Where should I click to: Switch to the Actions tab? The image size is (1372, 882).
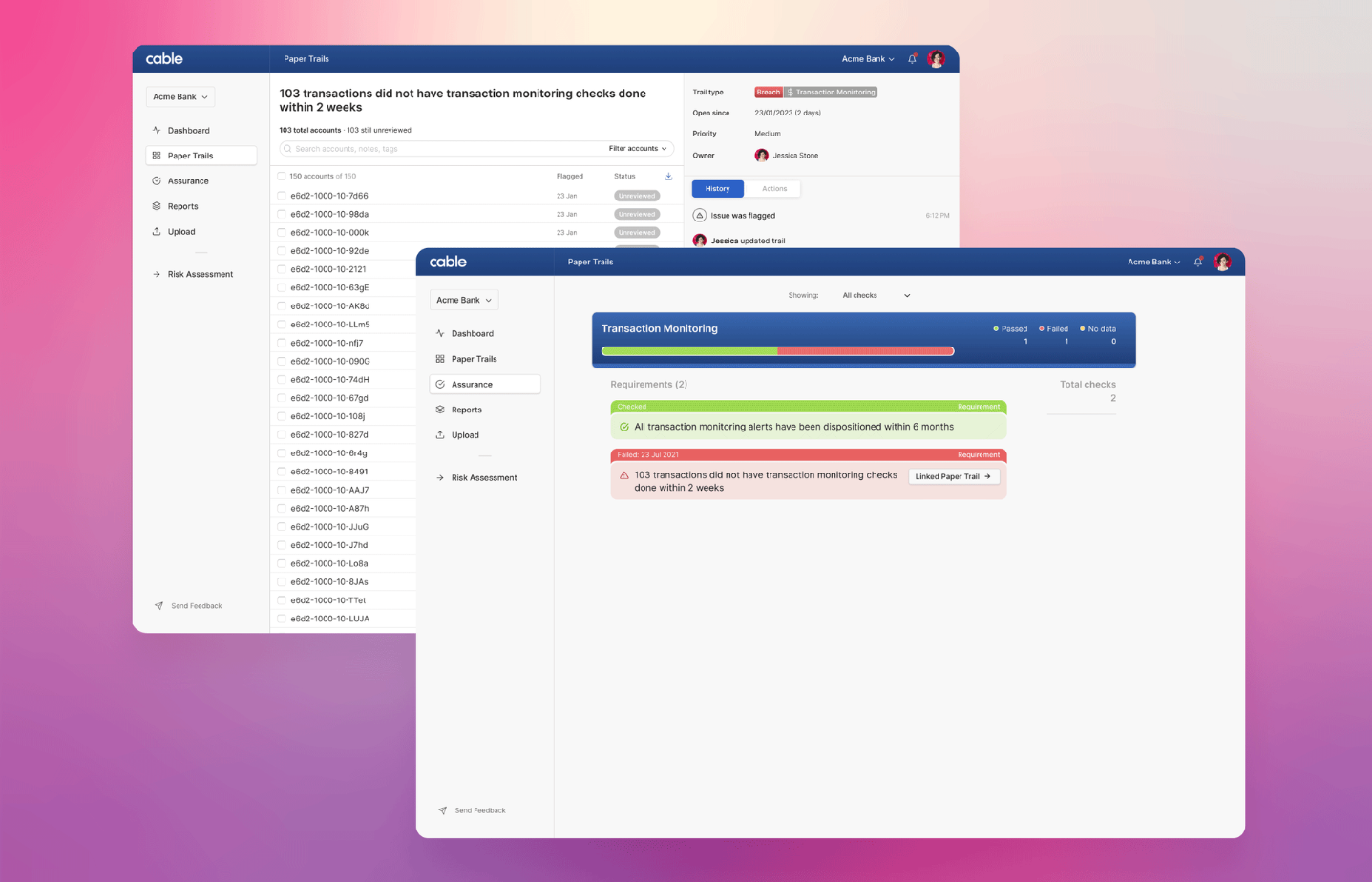(x=774, y=189)
